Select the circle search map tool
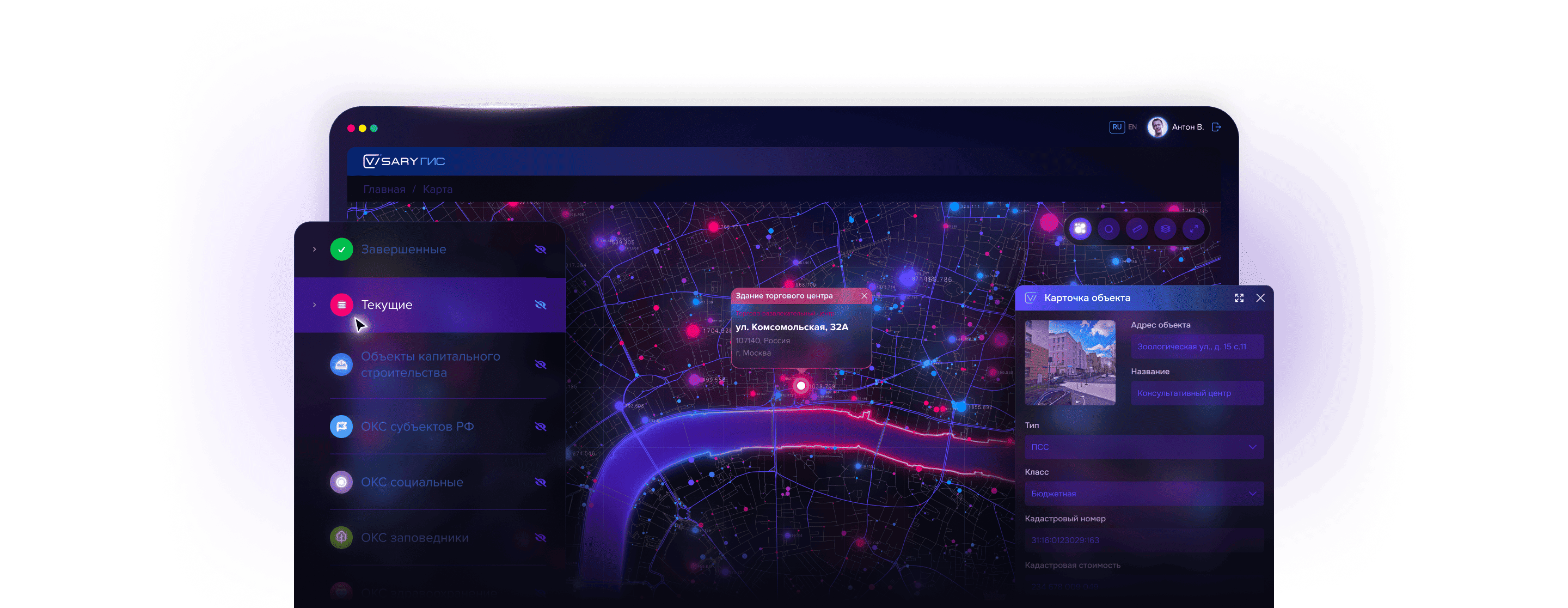Image resolution: width=1568 pixels, height=608 pixels. click(x=1108, y=229)
